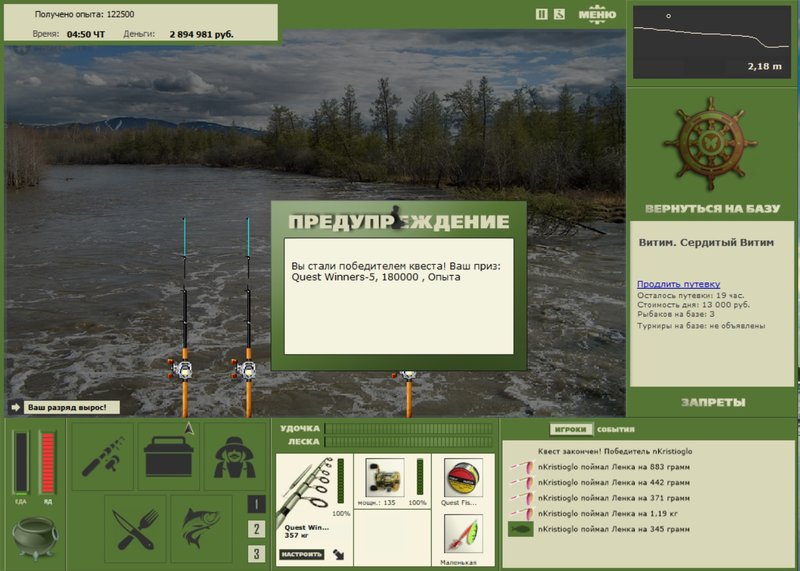The image size is (800, 571).
Task: Click the warning dialog prize message
Action: pos(395,271)
